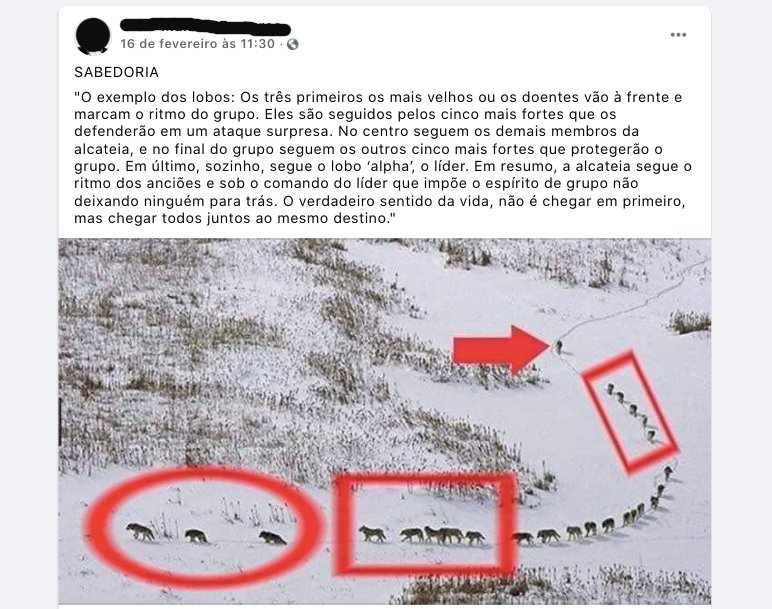Open the three-dot post options menu
This screenshot has width=772, height=609.
coord(678,34)
